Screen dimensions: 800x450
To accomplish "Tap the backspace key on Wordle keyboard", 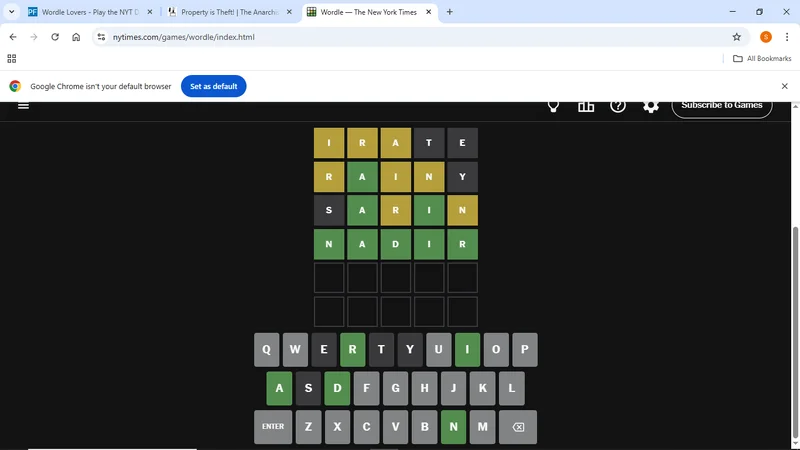I will click(x=518, y=427).
